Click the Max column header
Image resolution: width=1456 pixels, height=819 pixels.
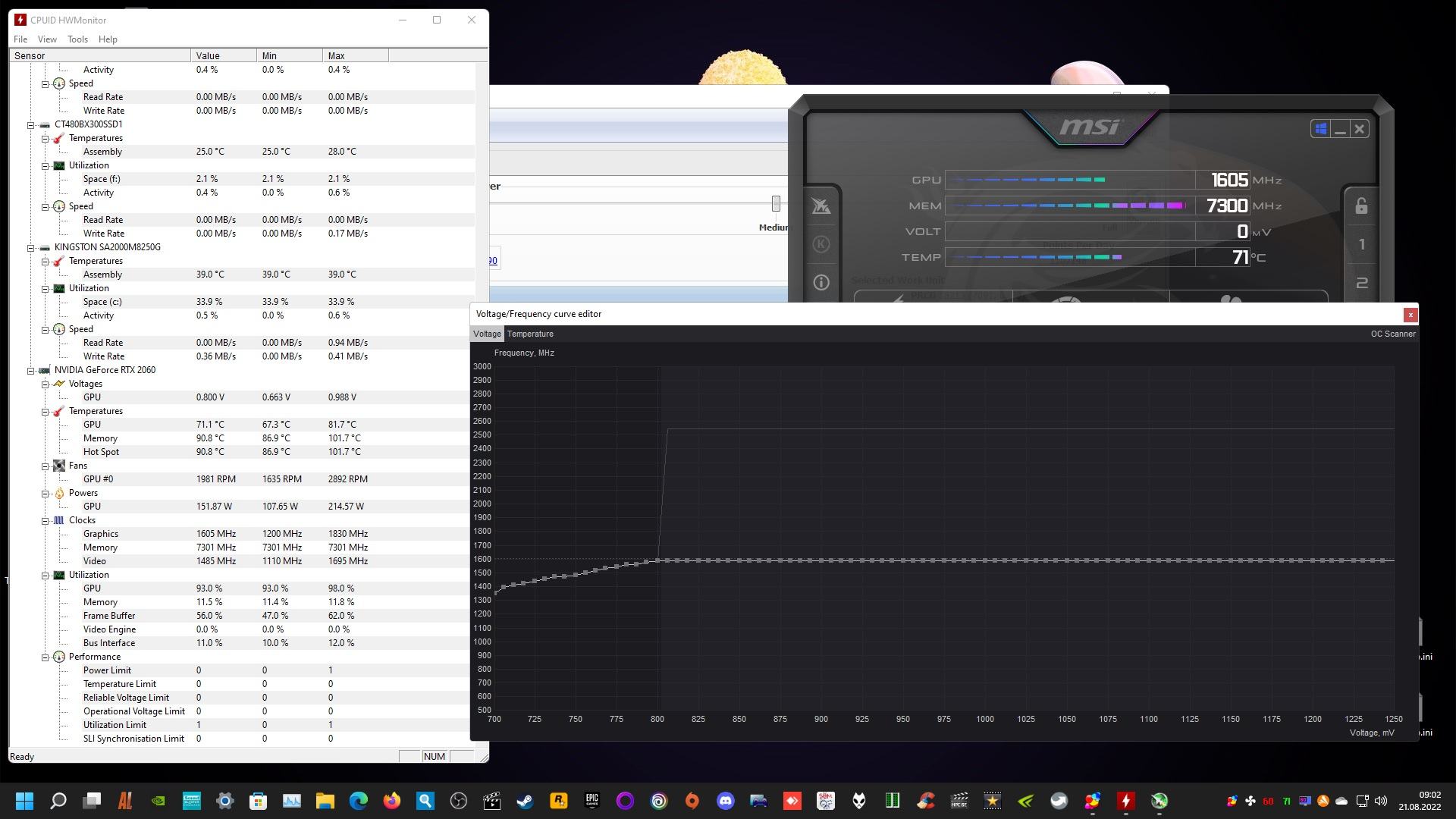pos(356,55)
